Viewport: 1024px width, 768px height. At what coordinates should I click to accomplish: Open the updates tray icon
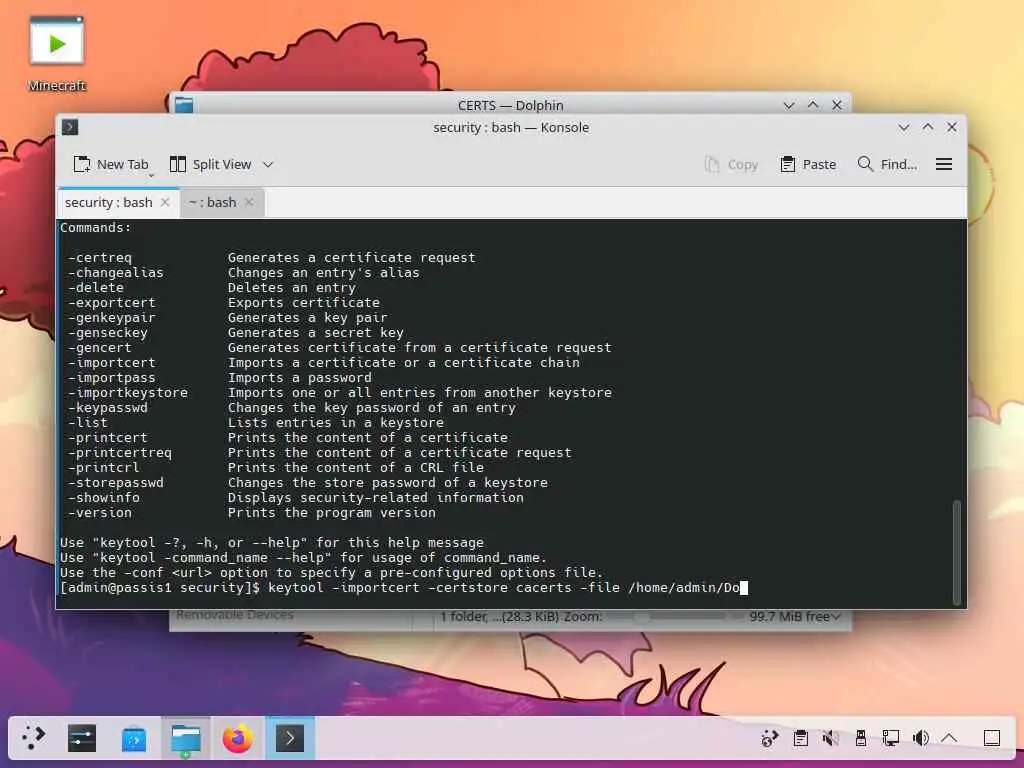(x=770, y=739)
